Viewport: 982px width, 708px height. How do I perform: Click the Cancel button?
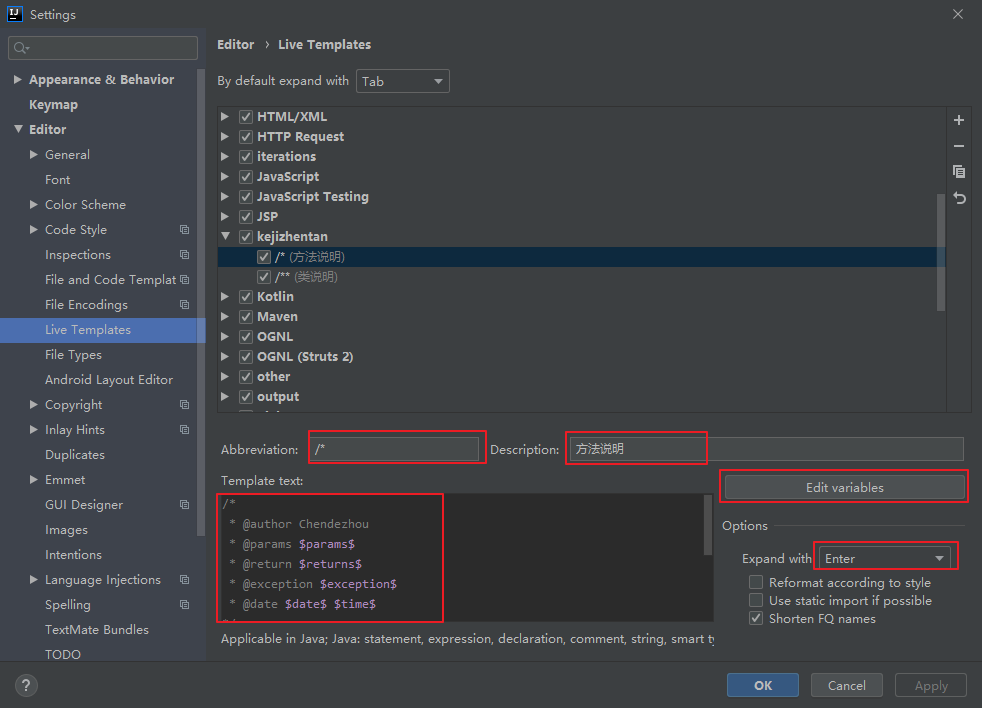pyautogui.click(x=847, y=685)
